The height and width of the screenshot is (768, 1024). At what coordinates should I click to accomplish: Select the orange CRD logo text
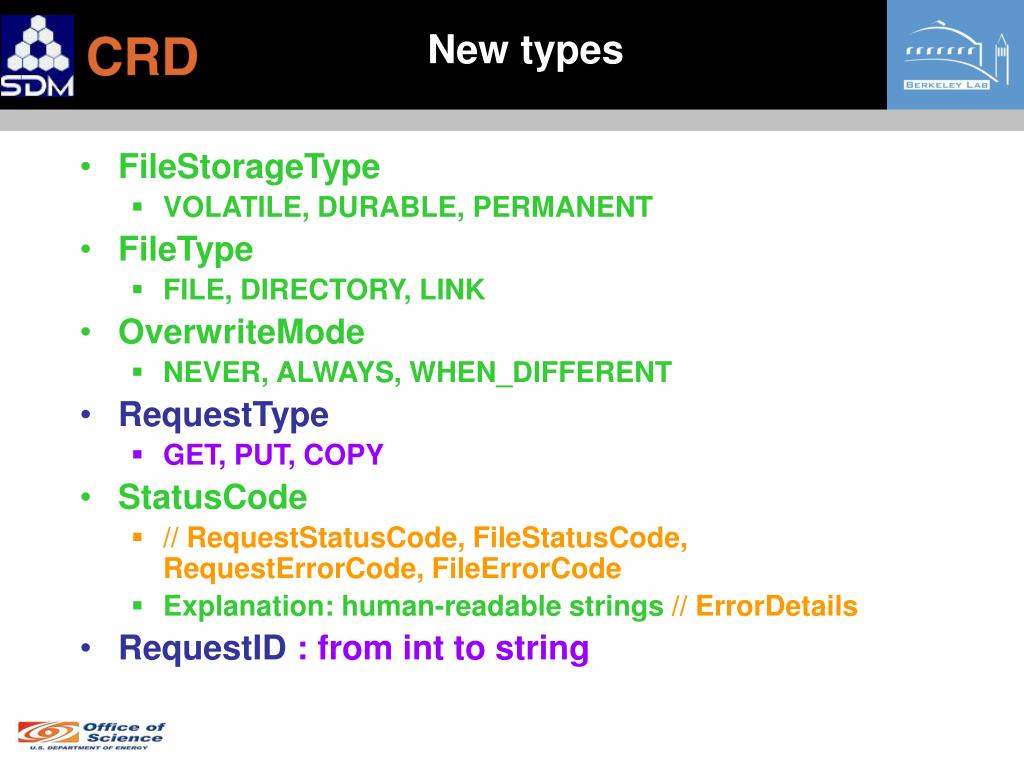(x=142, y=57)
